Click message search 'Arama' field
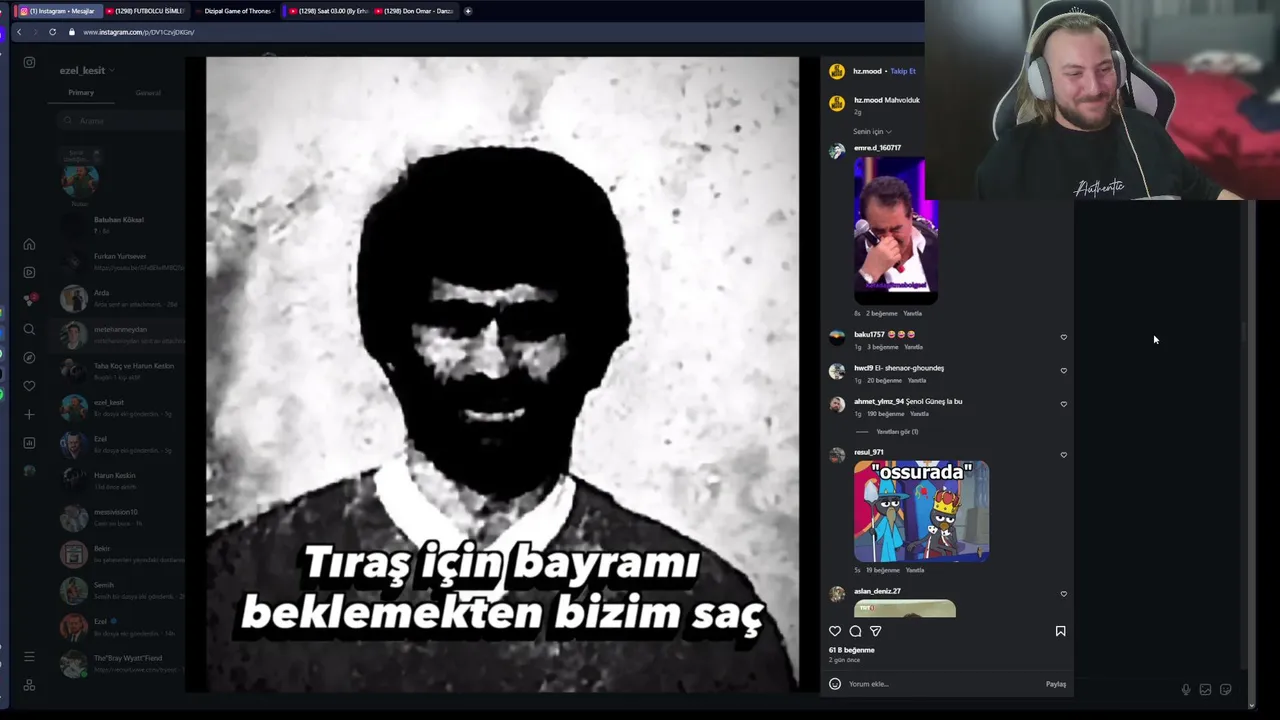1280x720 pixels. 120,121
